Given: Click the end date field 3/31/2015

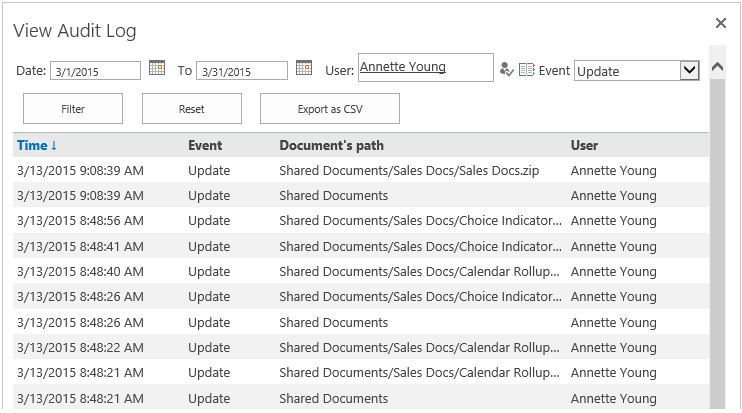Looking at the screenshot, I should [x=242, y=71].
